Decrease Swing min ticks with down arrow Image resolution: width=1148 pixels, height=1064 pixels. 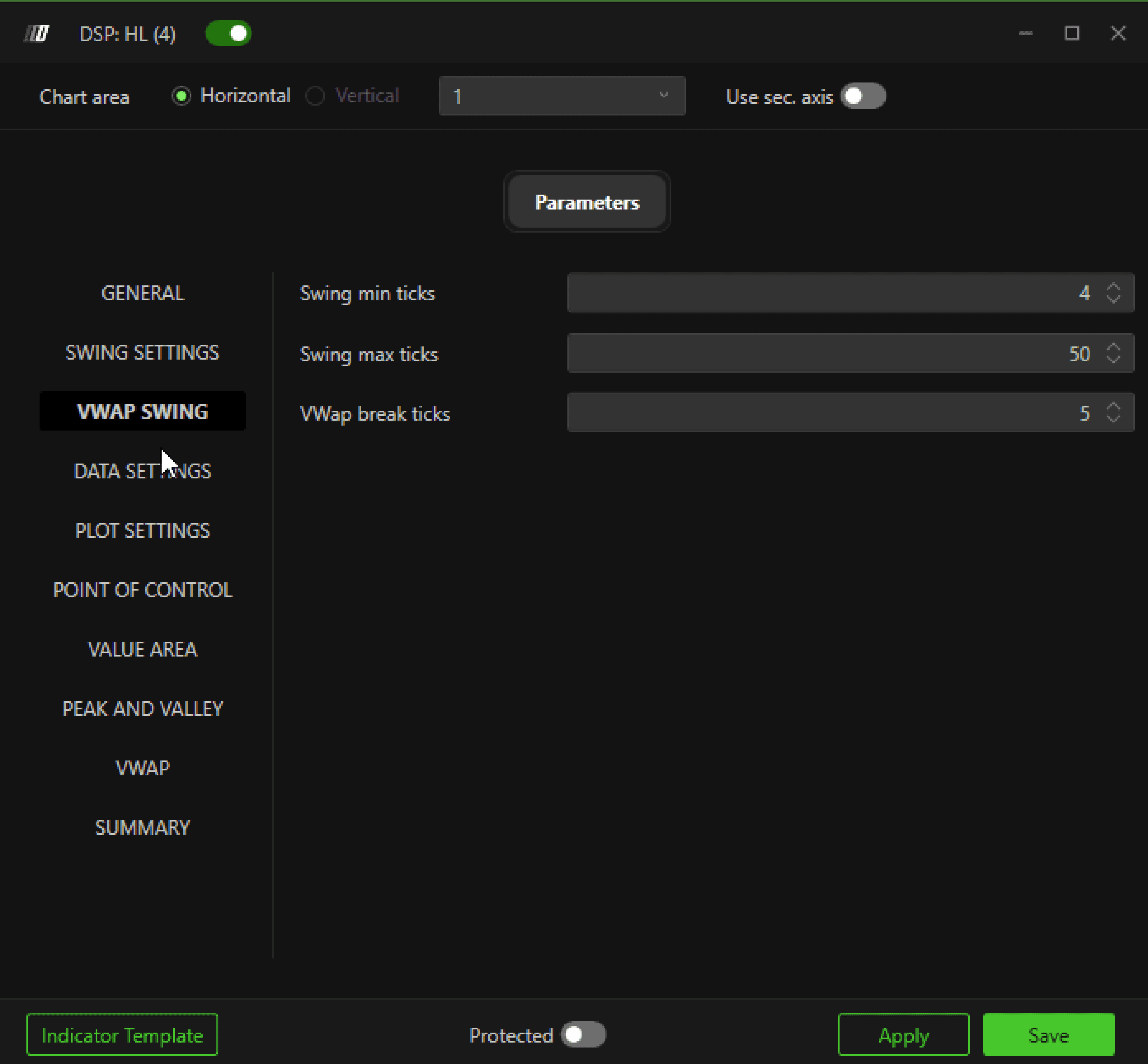pyautogui.click(x=1113, y=299)
